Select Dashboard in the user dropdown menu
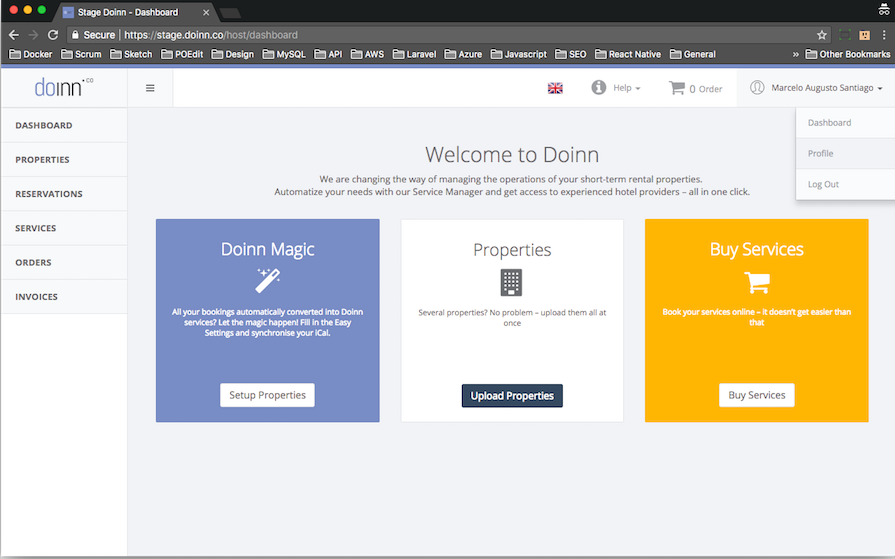Image resolution: width=895 pixels, height=559 pixels. click(845, 123)
